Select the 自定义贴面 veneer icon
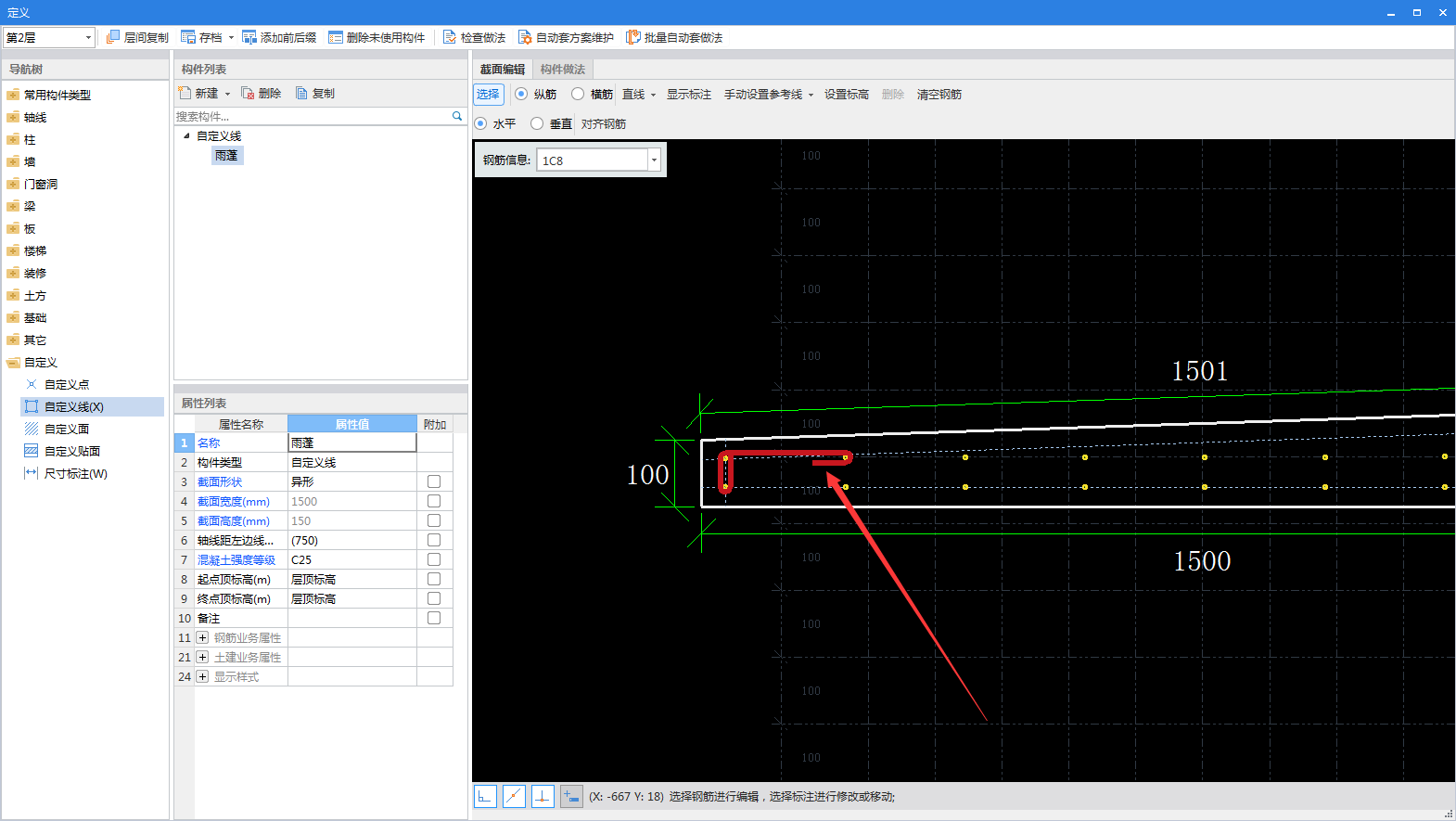The width and height of the screenshot is (1456, 821). [32, 451]
